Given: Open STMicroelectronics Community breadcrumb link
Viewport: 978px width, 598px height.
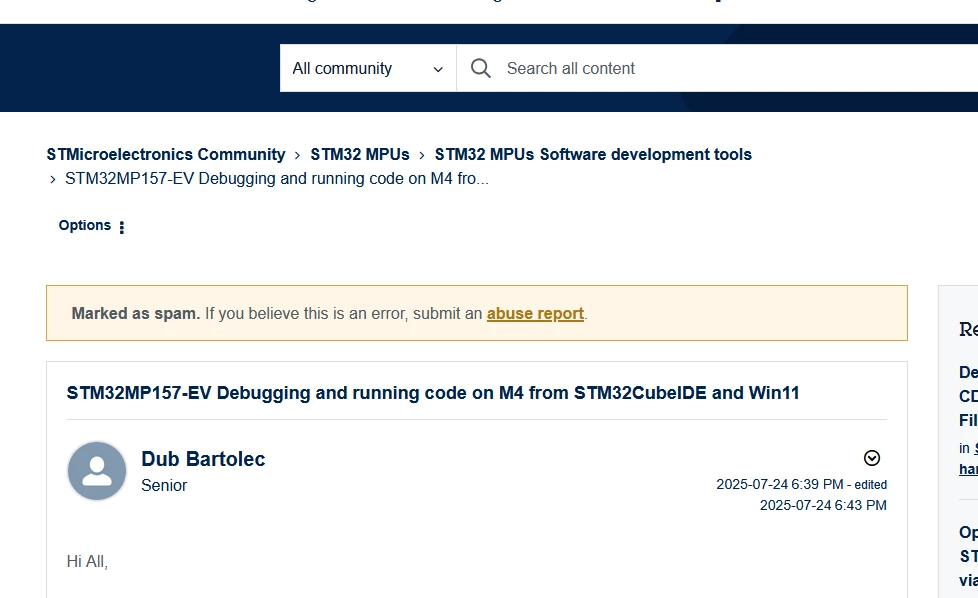Looking at the screenshot, I should tap(166, 154).
